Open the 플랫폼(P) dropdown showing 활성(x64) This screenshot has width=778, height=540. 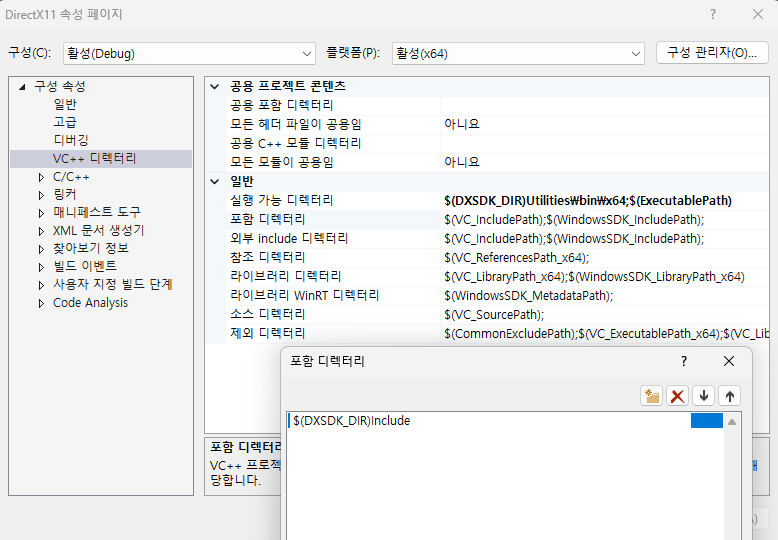518,53
